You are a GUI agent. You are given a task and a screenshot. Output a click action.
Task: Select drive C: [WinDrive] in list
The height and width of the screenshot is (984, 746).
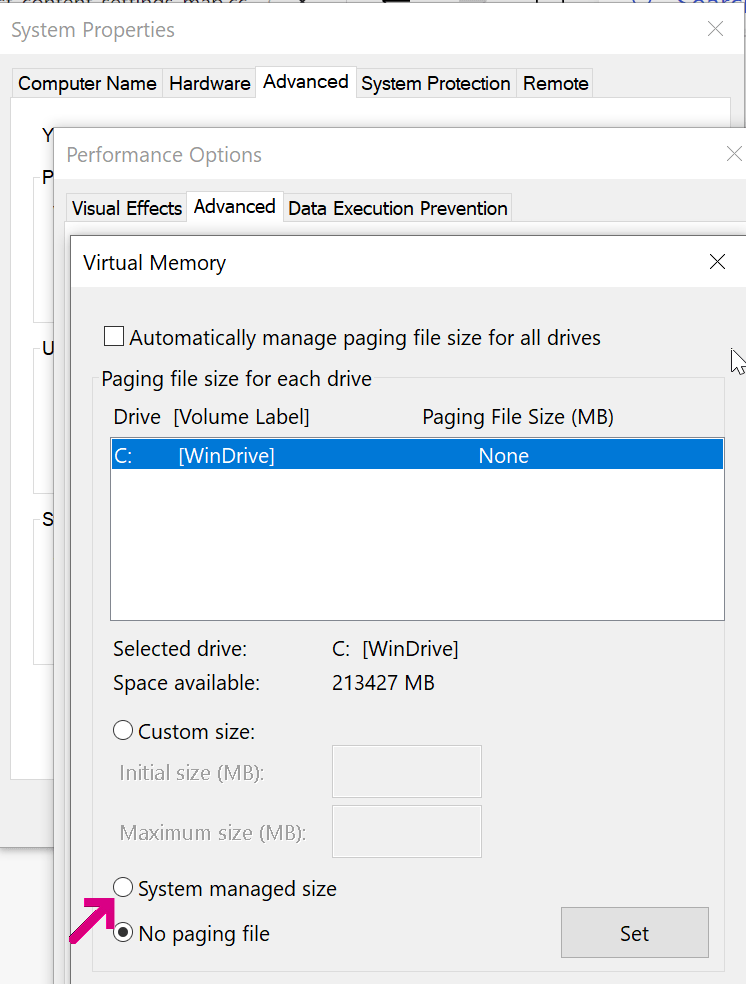click(x=416, y=456)
